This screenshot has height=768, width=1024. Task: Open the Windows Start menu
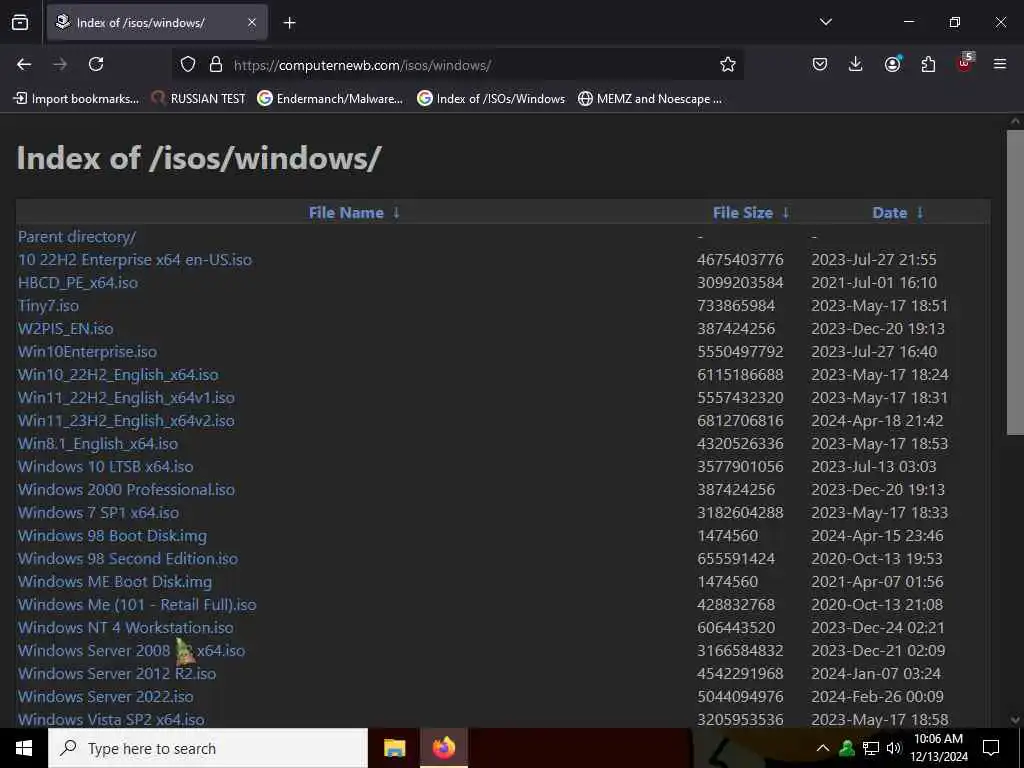24,748
